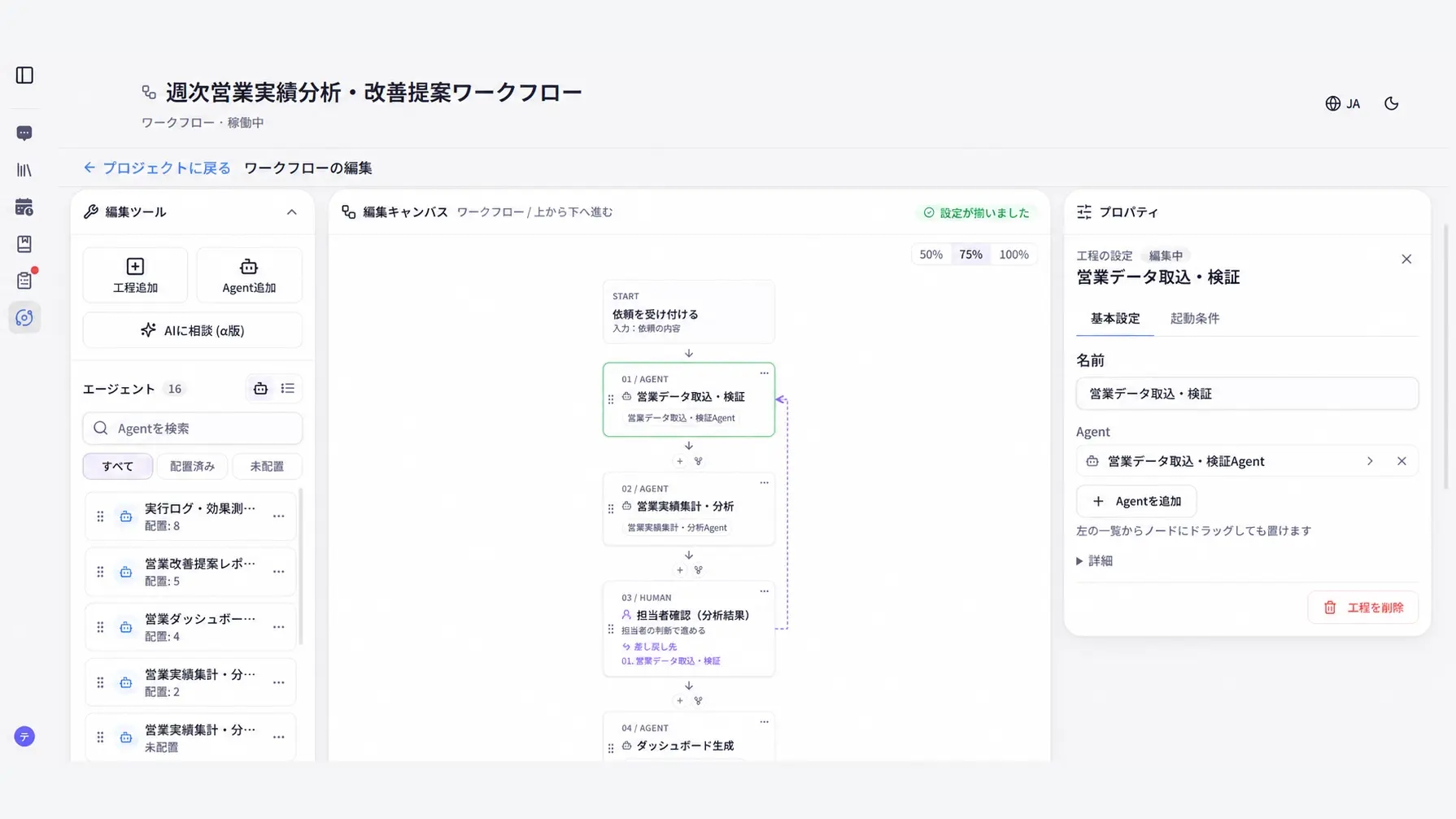Open the library icon in sidebar
Viewport: 1456px width, 819px height.
click(24, 170)
